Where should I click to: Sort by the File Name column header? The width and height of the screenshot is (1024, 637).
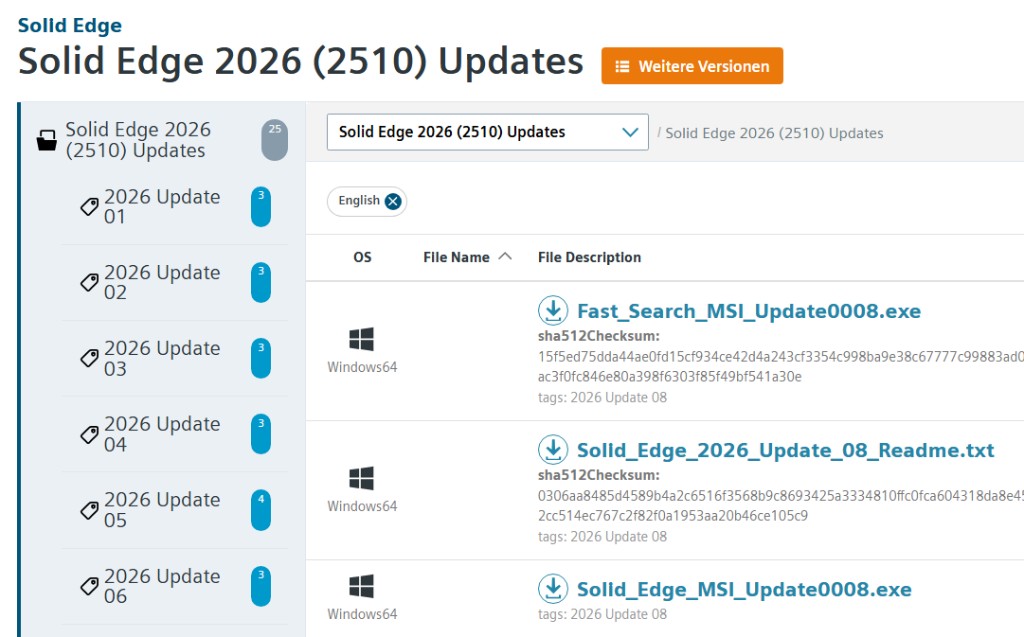coord(456,257)
